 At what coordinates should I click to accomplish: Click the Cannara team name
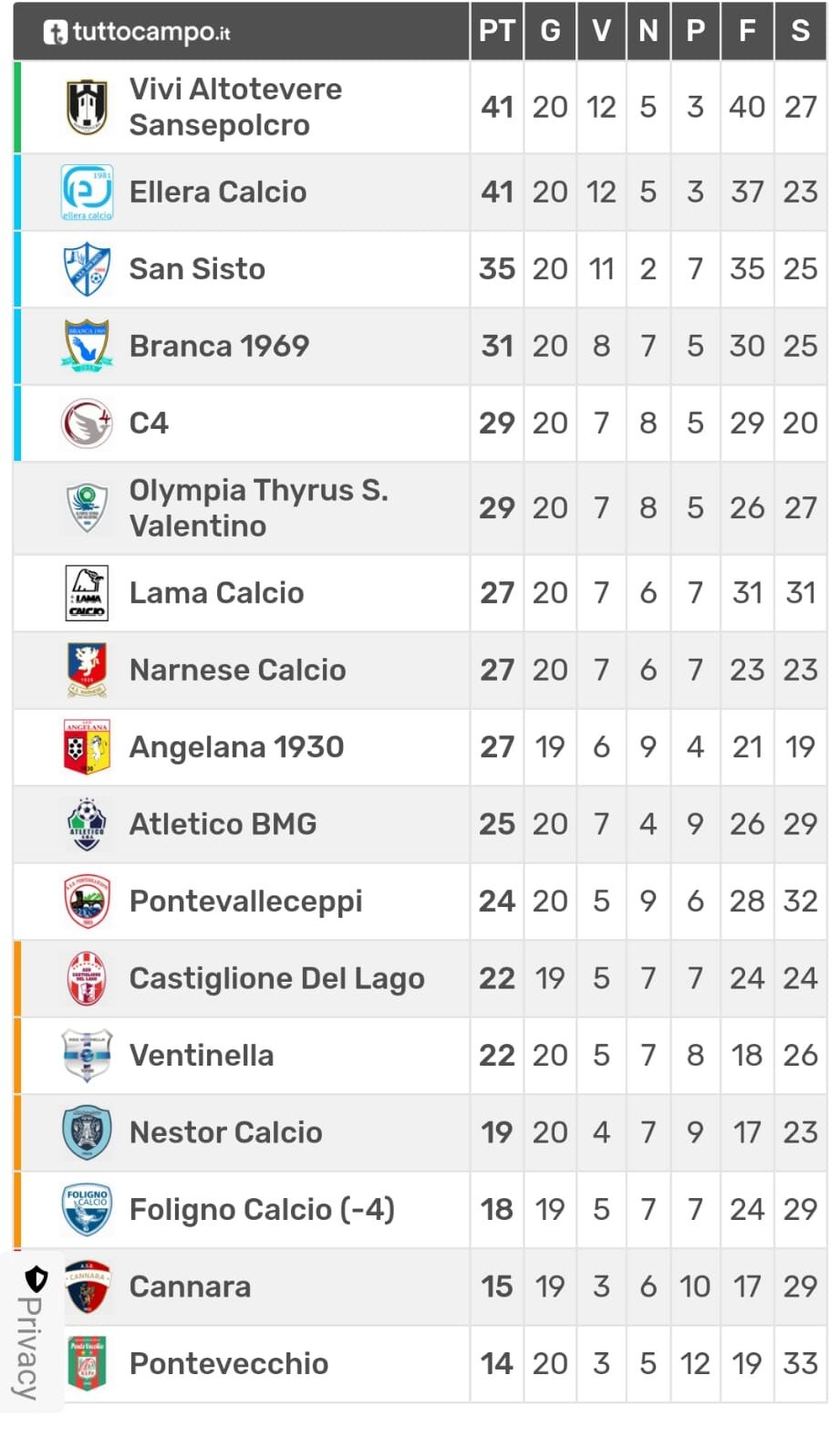[x=191, y=1287]
